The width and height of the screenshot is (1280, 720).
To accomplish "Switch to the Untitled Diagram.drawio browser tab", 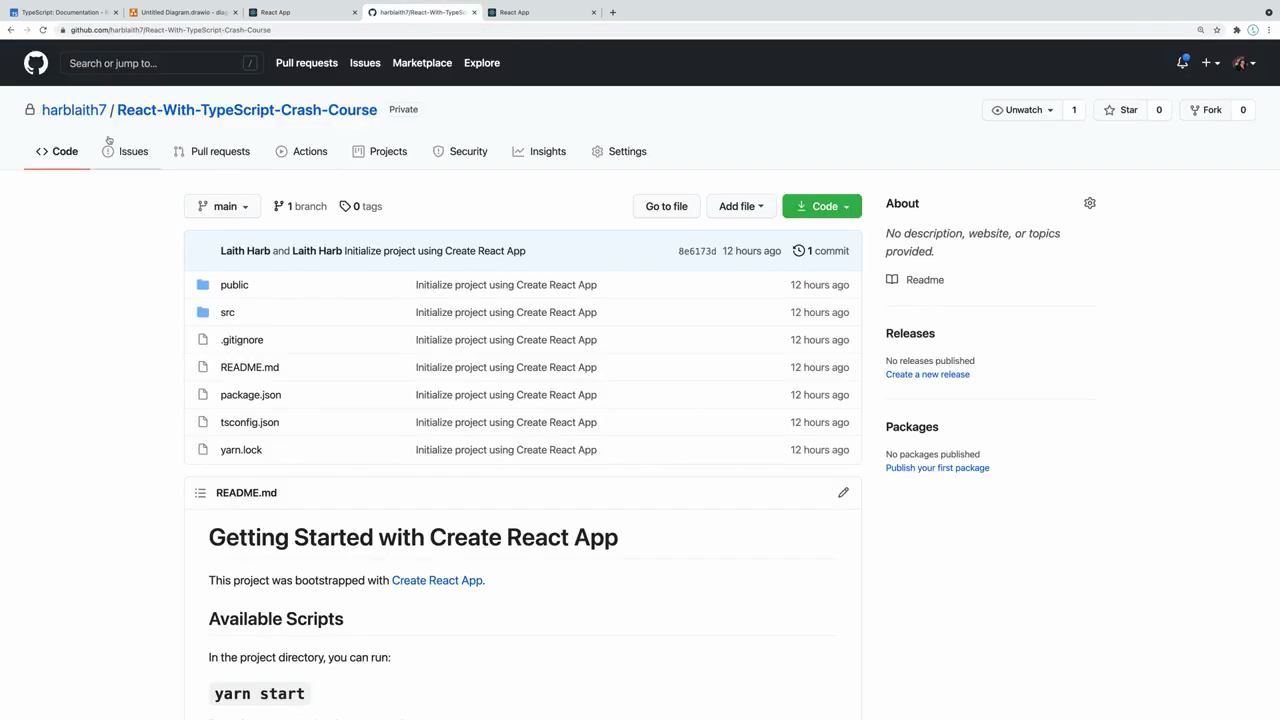I will click(x=183, y=12).
